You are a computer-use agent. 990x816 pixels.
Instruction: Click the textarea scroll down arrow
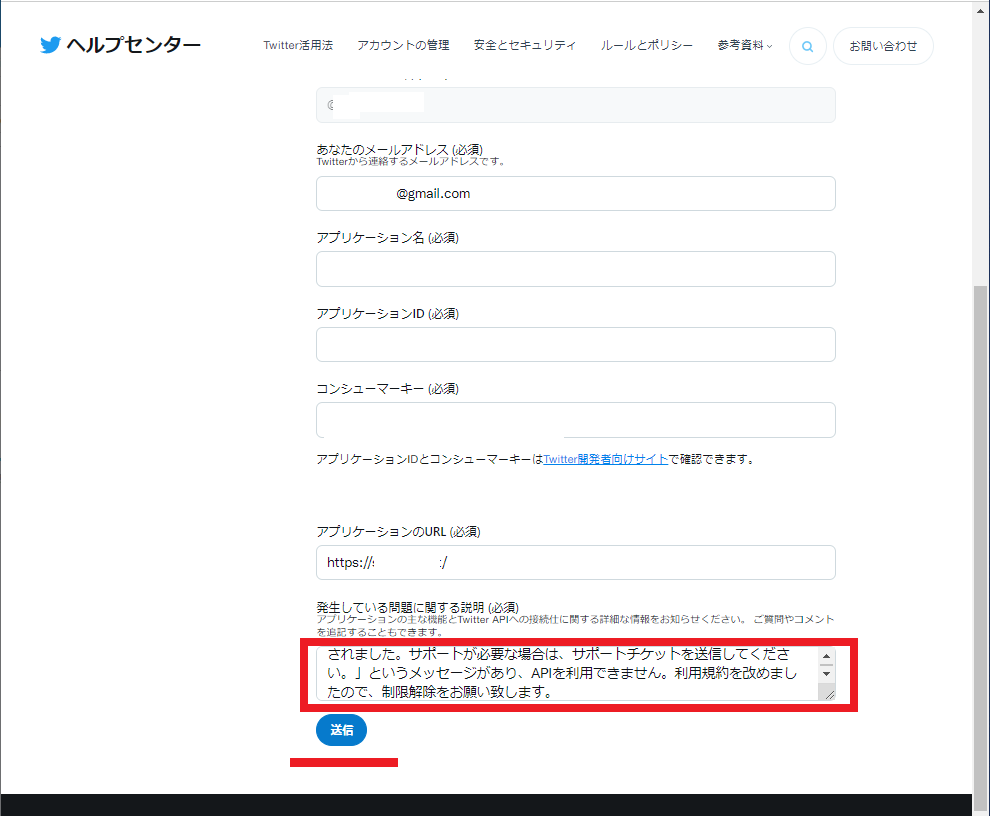pos(826,674)
